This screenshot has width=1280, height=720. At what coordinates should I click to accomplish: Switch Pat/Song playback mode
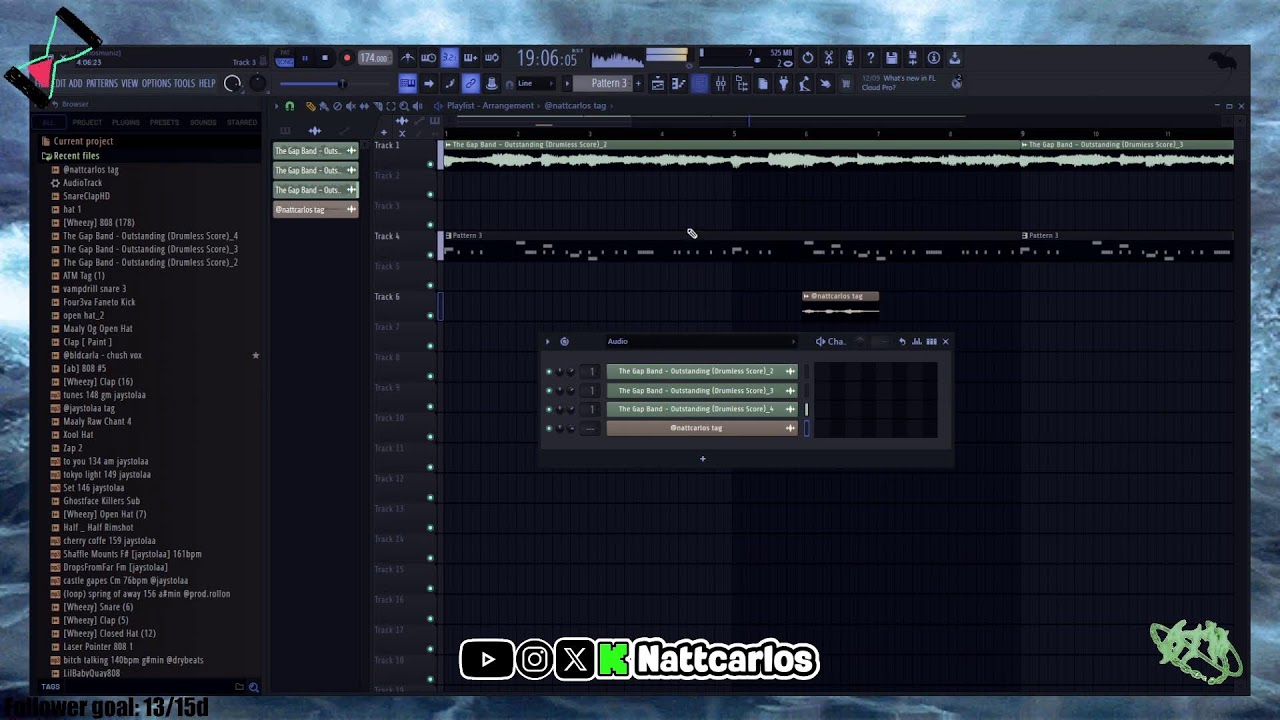point(285,58)
